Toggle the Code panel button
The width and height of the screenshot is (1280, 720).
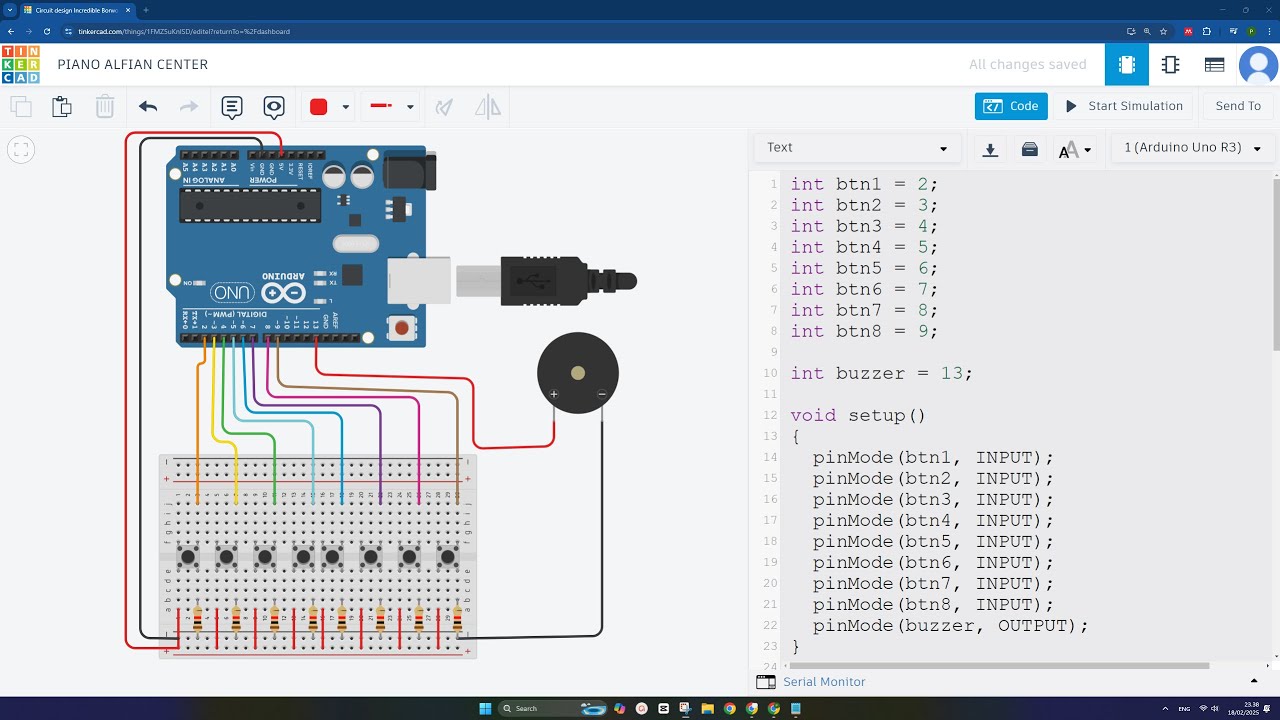1011,106
